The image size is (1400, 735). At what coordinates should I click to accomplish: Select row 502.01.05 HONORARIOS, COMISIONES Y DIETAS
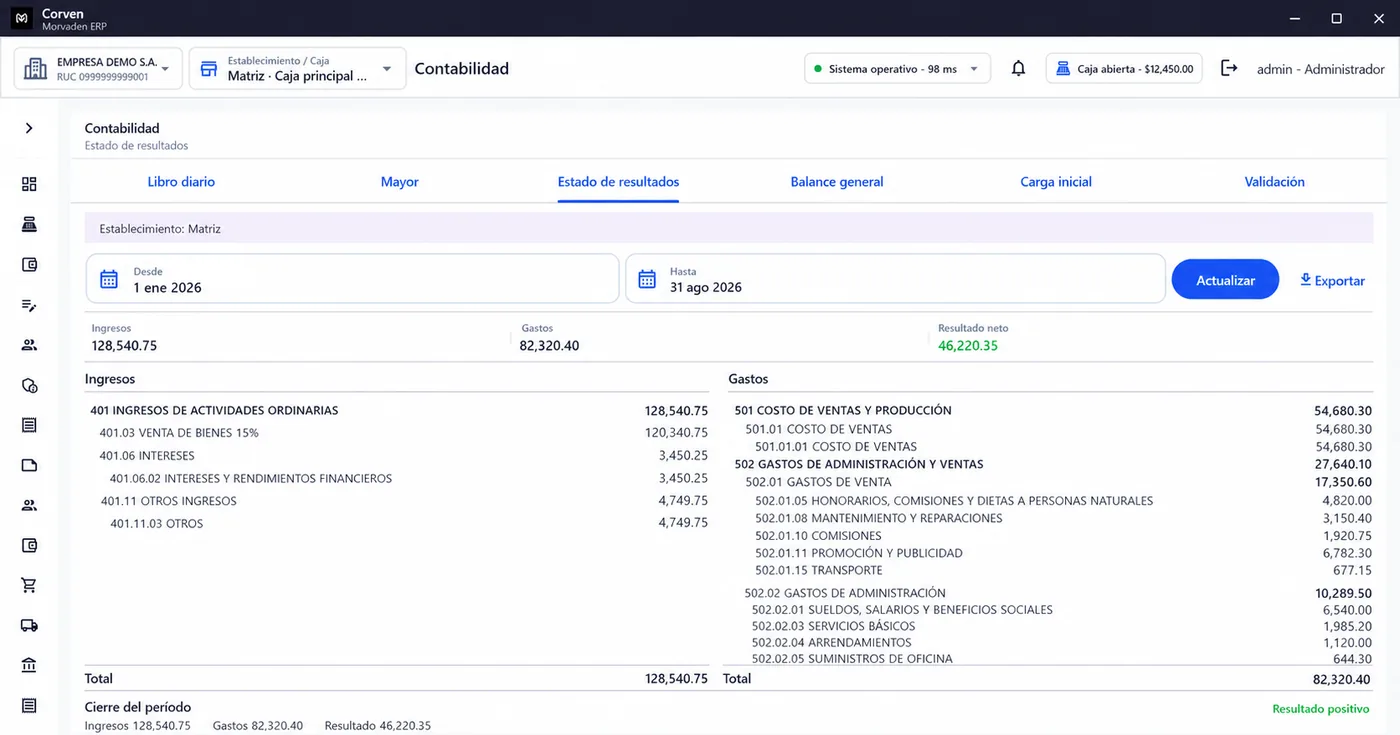1050,501
